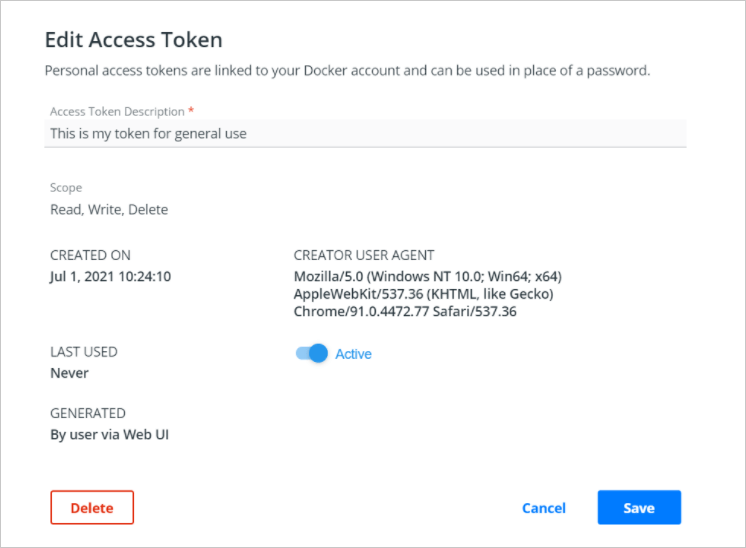Click the Mozilla/5.0 user agent text
The image size is (746, 548).
428,294
